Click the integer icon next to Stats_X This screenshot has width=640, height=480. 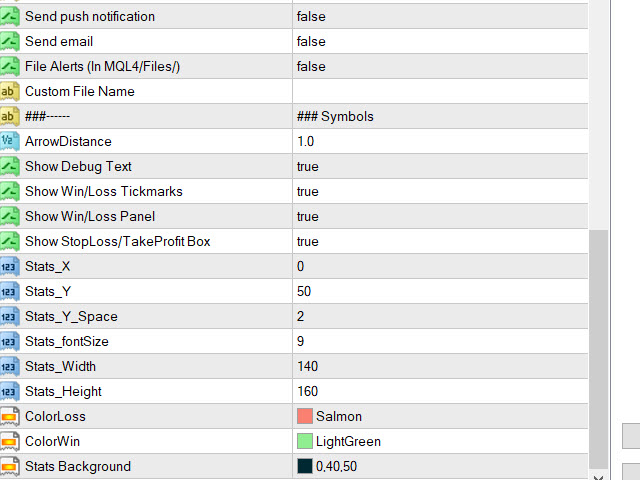tap(9, 267)
